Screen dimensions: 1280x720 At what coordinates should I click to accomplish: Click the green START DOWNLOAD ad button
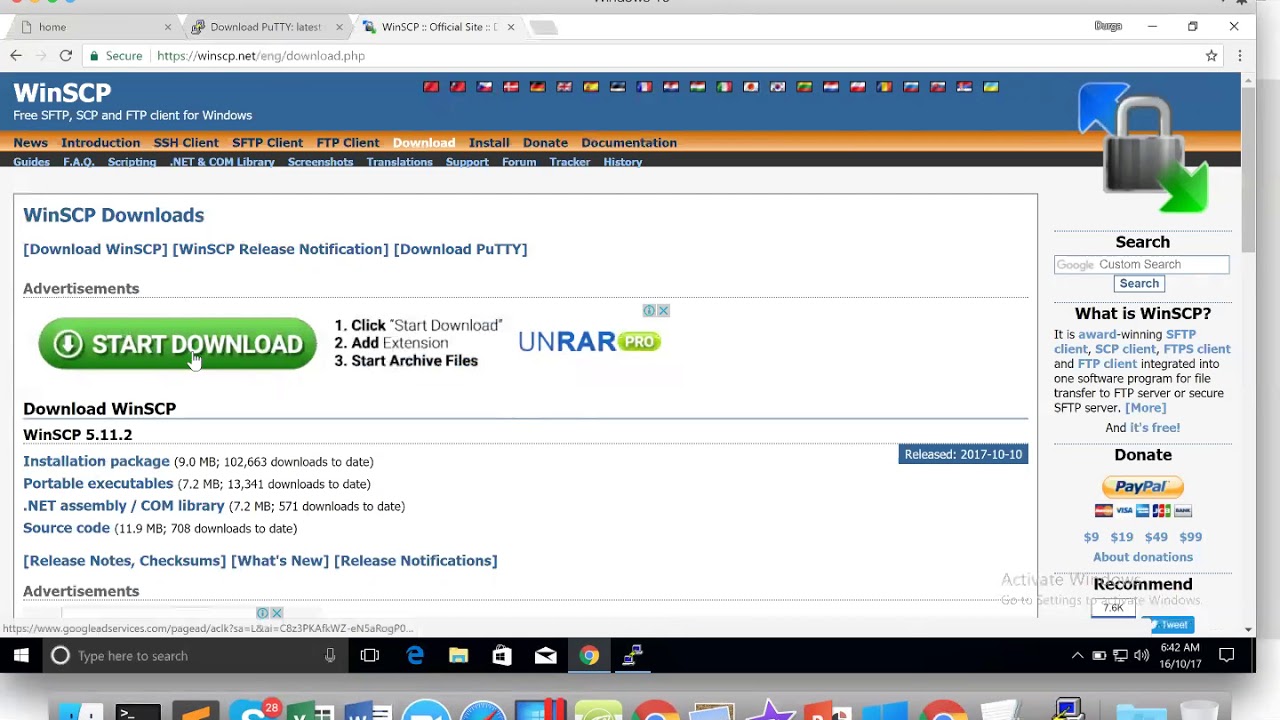pyautogui.click(x=177, y=344)
